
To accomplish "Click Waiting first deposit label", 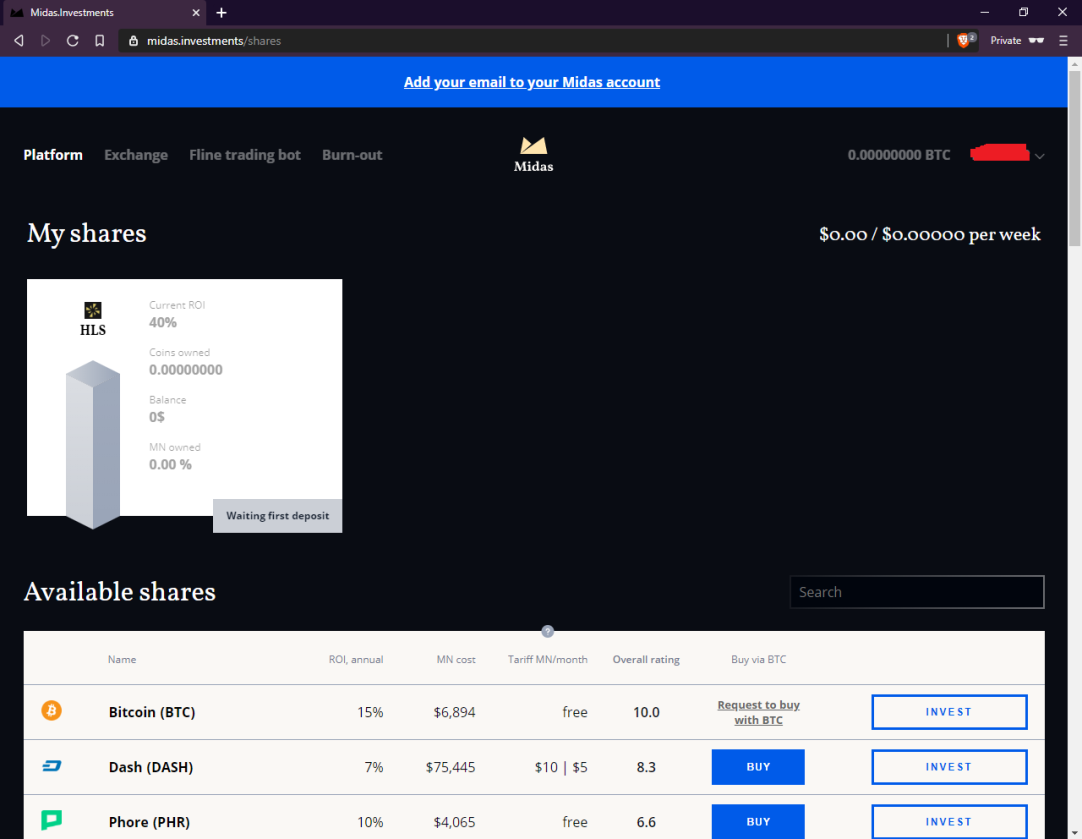I will [277, 515].
